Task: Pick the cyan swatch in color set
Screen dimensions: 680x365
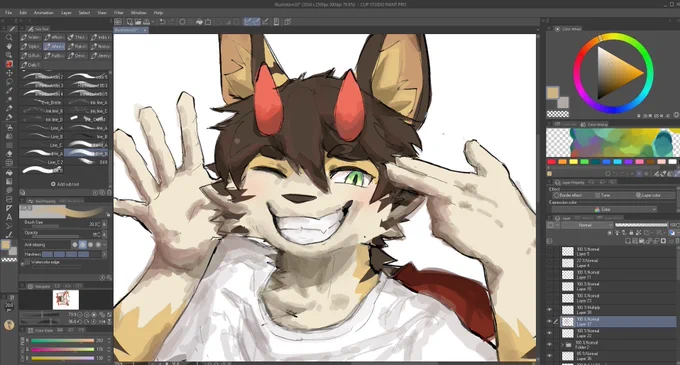Action: (617, 162)
